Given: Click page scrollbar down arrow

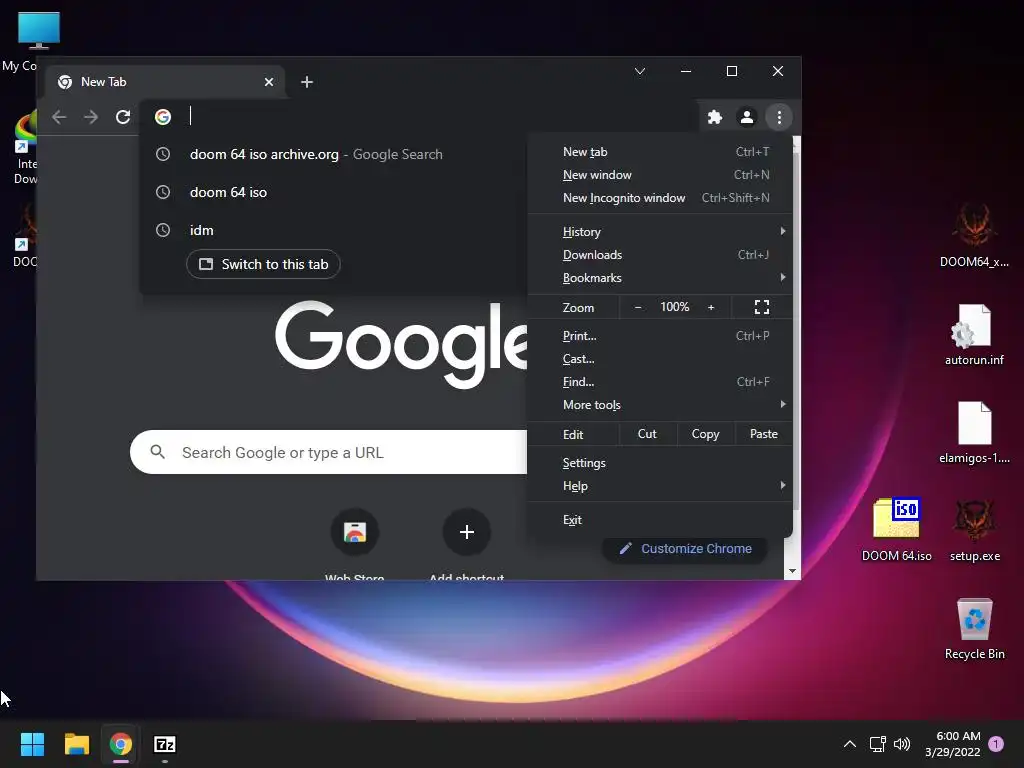Looking at the screenshot, I should pos(792,571).
